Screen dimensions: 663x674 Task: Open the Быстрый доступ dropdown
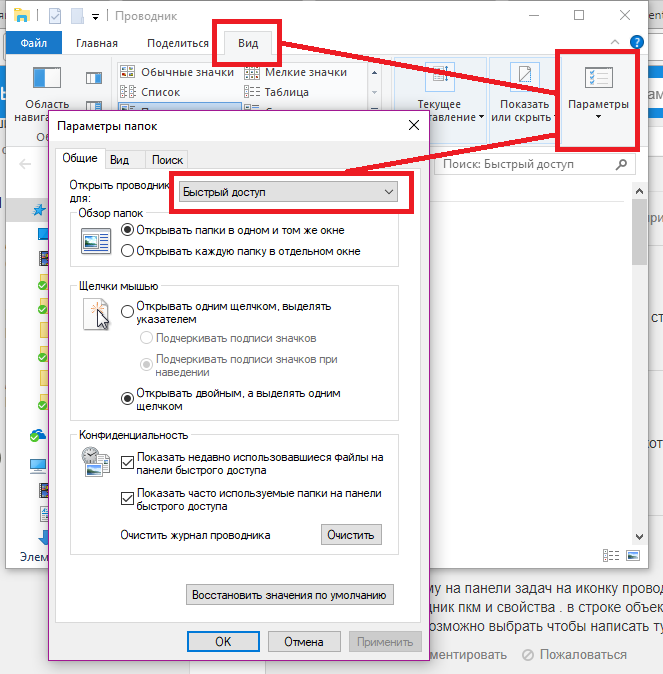point(288,192)
